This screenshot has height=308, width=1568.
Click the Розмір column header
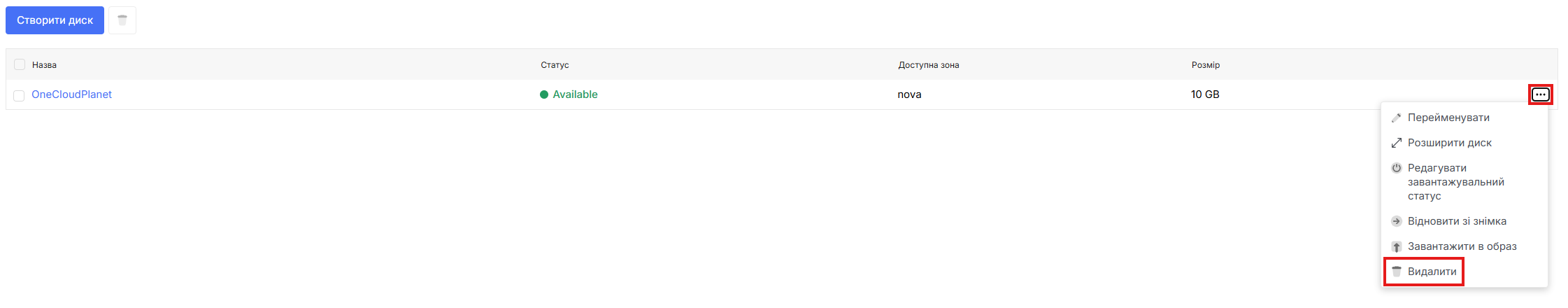(1205, 65)
